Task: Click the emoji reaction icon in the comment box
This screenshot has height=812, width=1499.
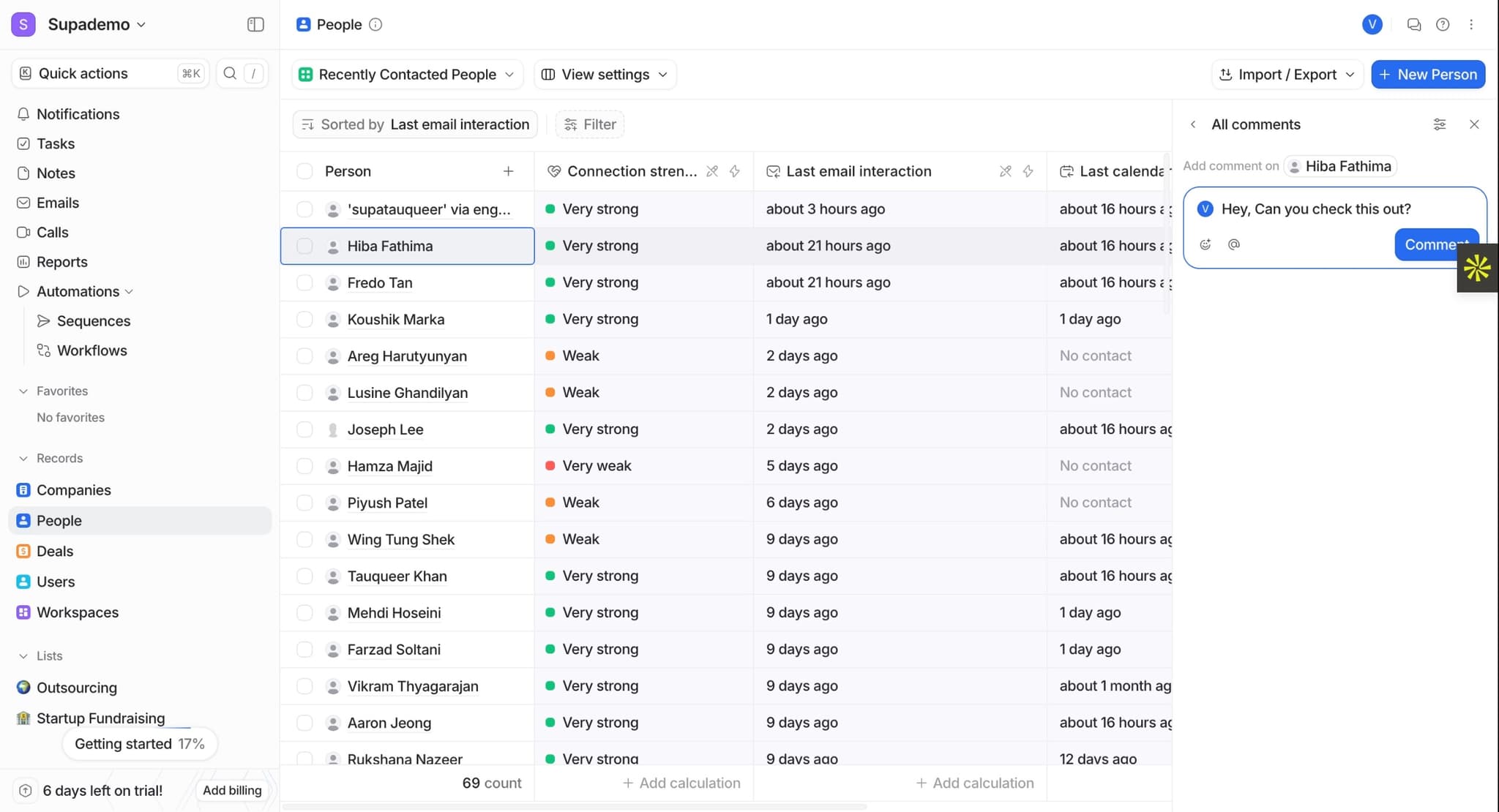Action: (x=1205, y=244)
